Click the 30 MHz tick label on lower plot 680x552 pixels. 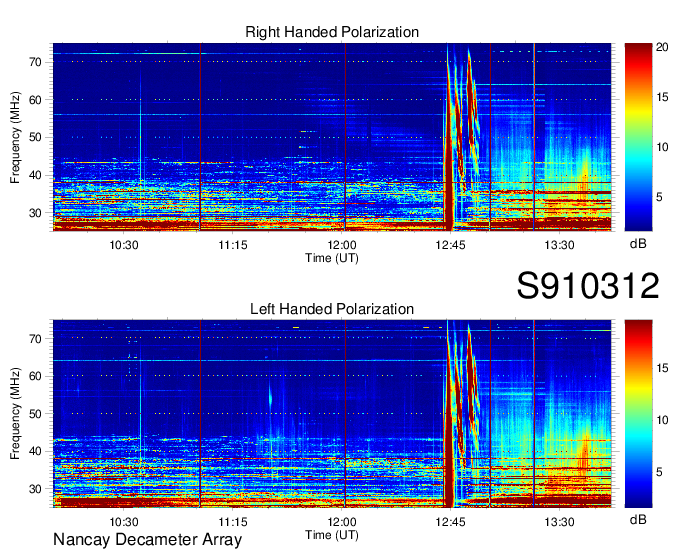coord(36,489)
